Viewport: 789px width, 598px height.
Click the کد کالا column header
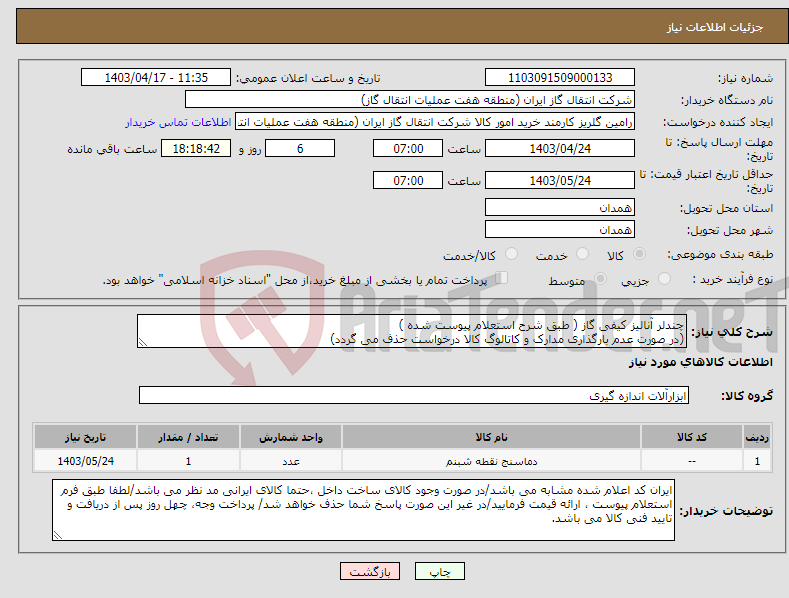coord(691,437)
